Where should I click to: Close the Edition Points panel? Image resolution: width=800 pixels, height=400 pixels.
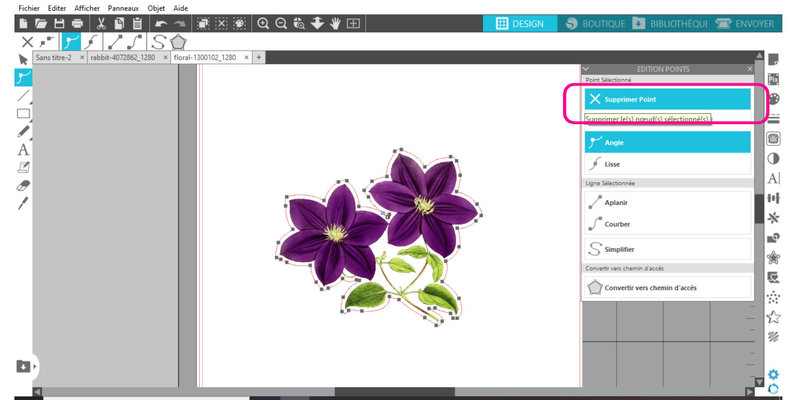[x=749, y=69]
